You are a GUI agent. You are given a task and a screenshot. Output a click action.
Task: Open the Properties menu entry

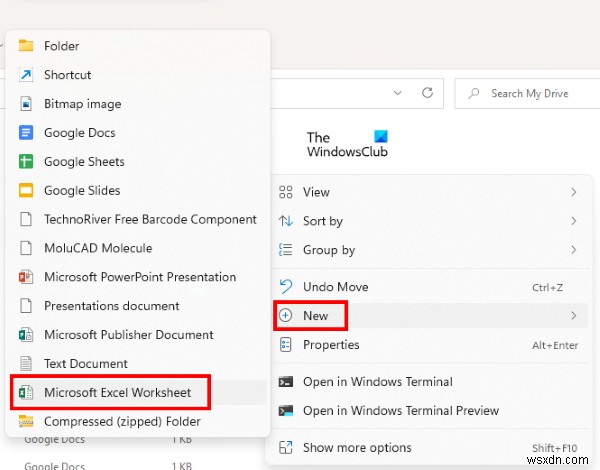click(430, 345)
